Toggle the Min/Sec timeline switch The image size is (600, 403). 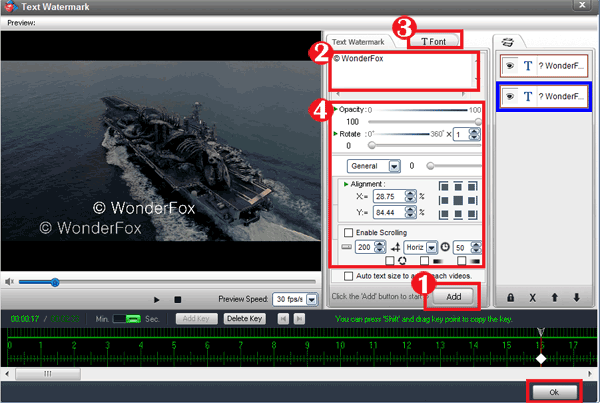tap(127, 319)
